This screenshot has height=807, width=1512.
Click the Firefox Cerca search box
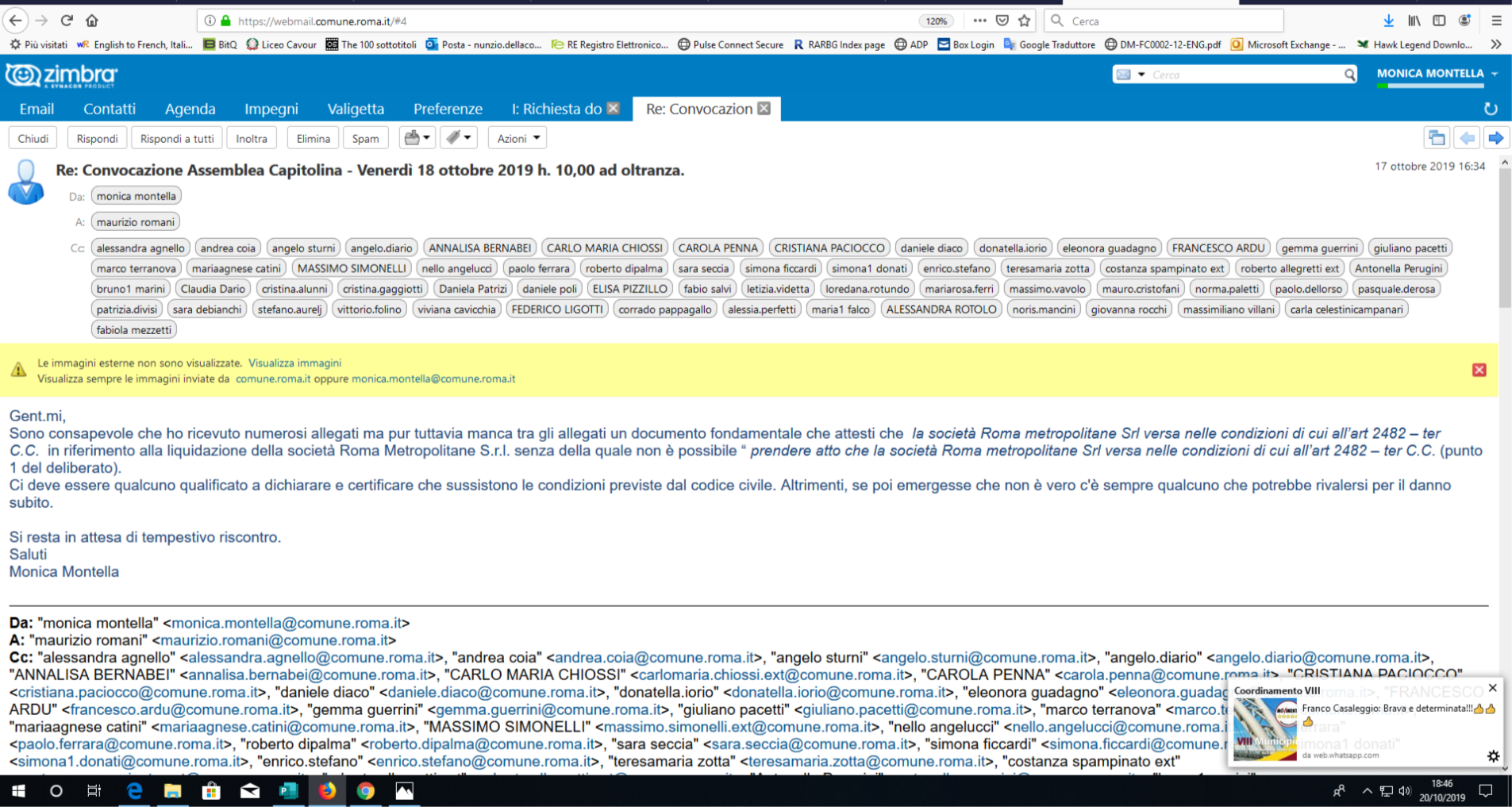click(1164, 21)
